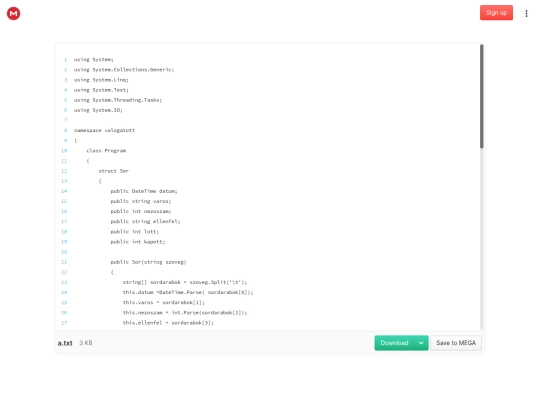
Task: Click line 'this.datum =DateTime.Parse('
Action: pos(188,292)
